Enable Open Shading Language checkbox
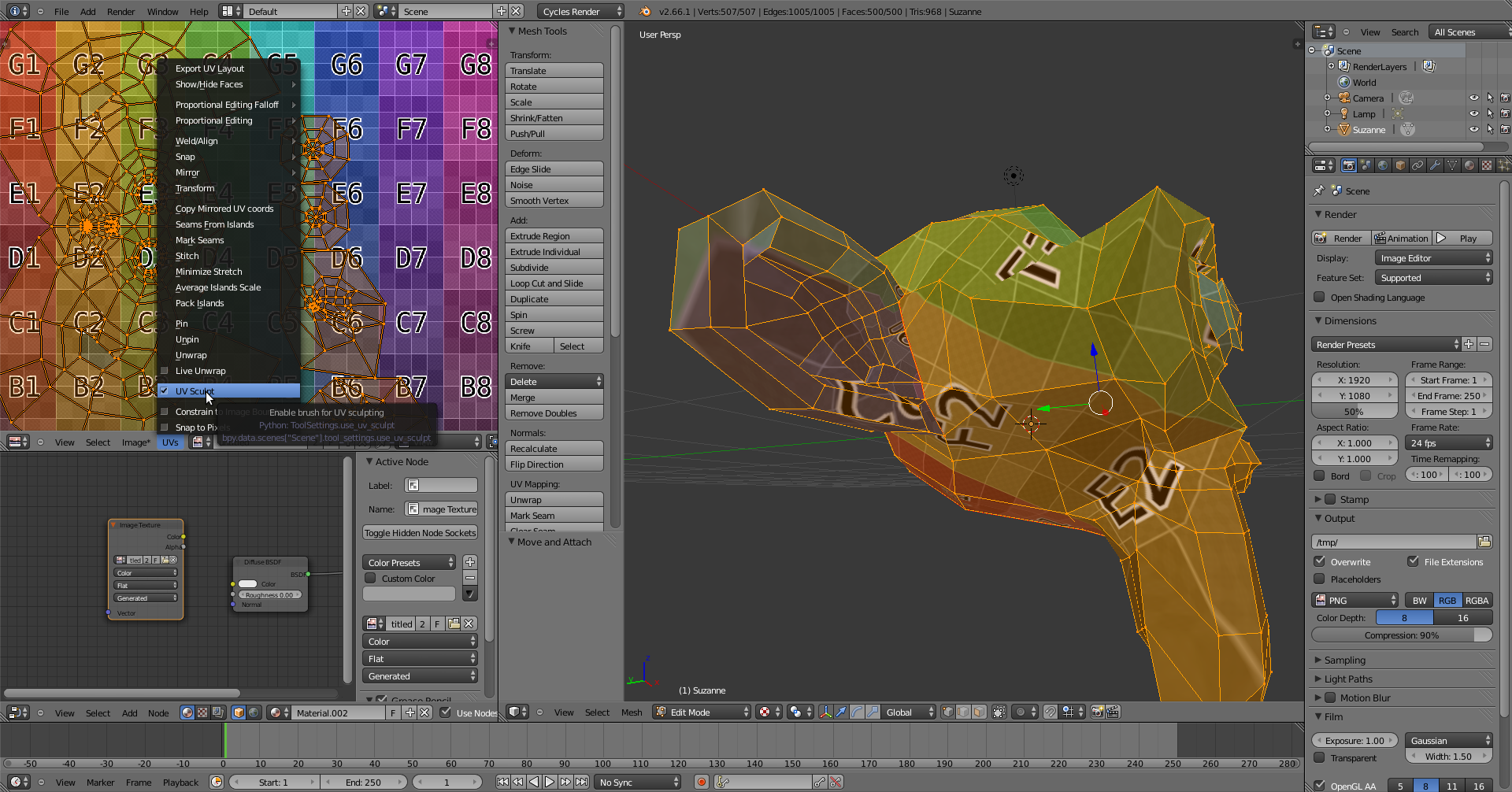The height and width of the screenshot is (792, 1512). 1319,298
